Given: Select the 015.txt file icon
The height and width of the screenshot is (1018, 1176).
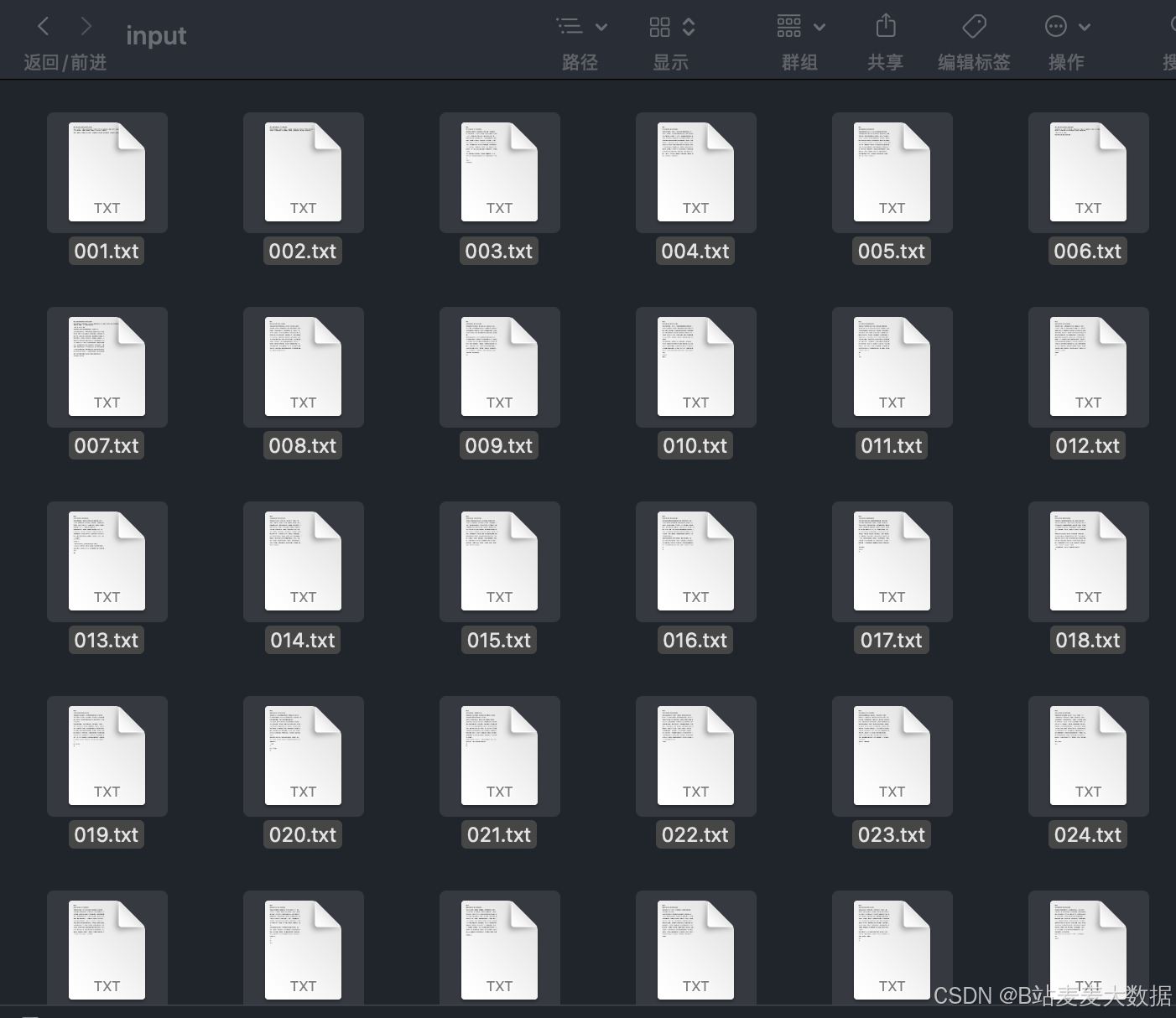Looking at the screenshot, I should [x=500, y=561].
